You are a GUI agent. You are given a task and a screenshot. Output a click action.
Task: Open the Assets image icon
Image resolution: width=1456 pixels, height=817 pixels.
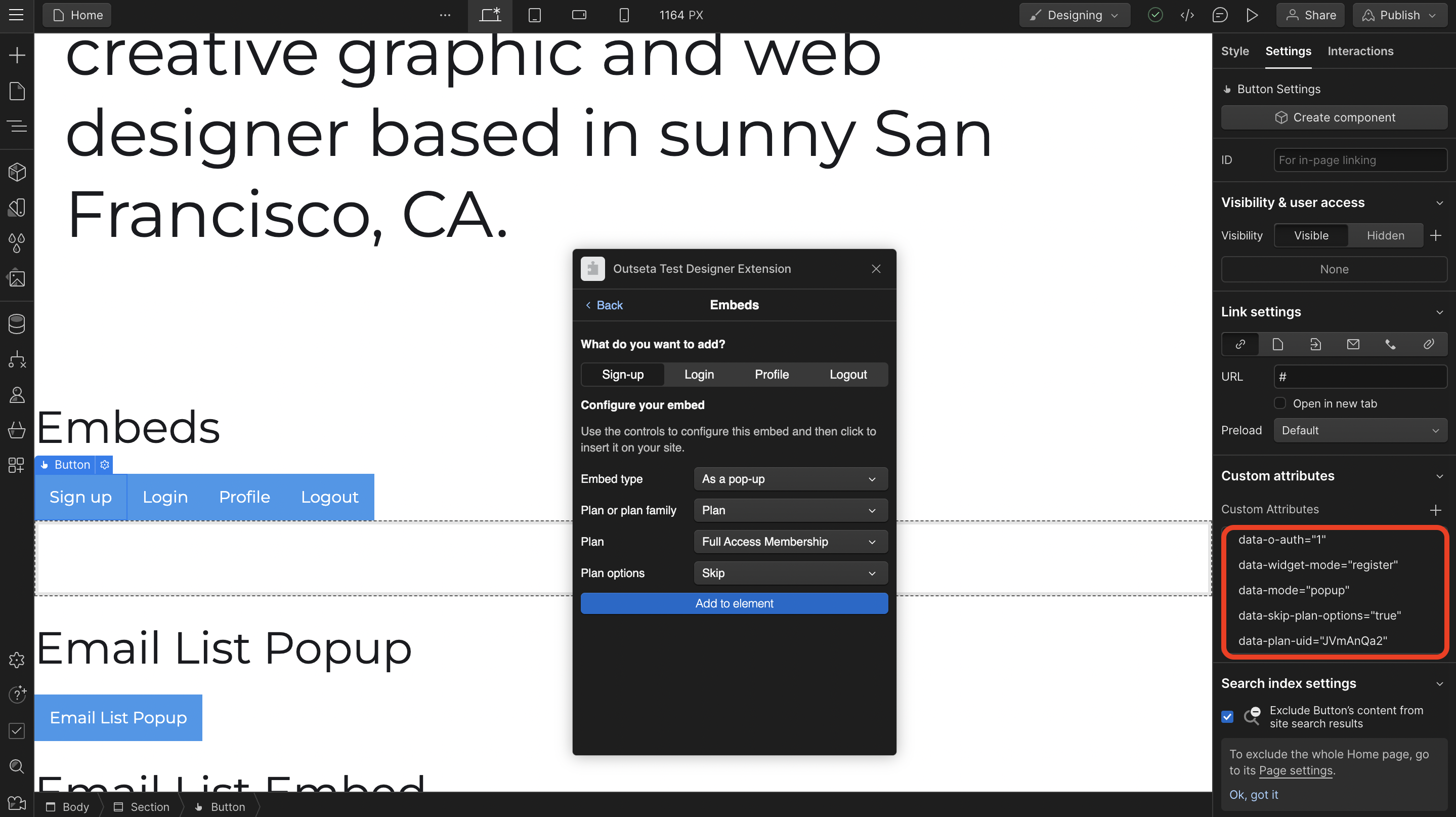point(17,278)
